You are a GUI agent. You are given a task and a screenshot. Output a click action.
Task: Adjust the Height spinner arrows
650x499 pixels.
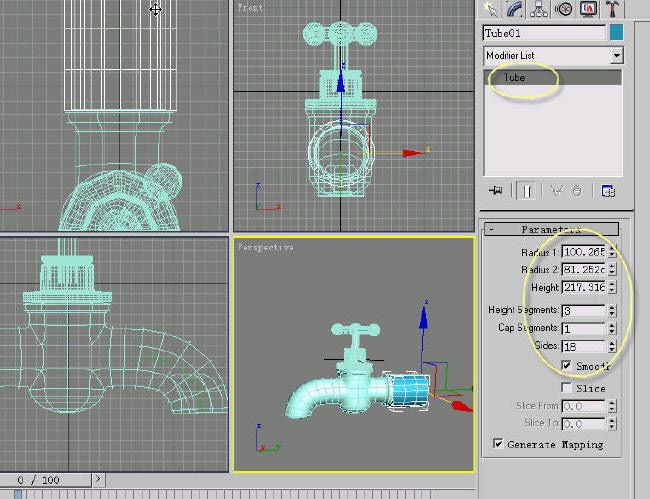pyautogui.click(x=612, y=287)
